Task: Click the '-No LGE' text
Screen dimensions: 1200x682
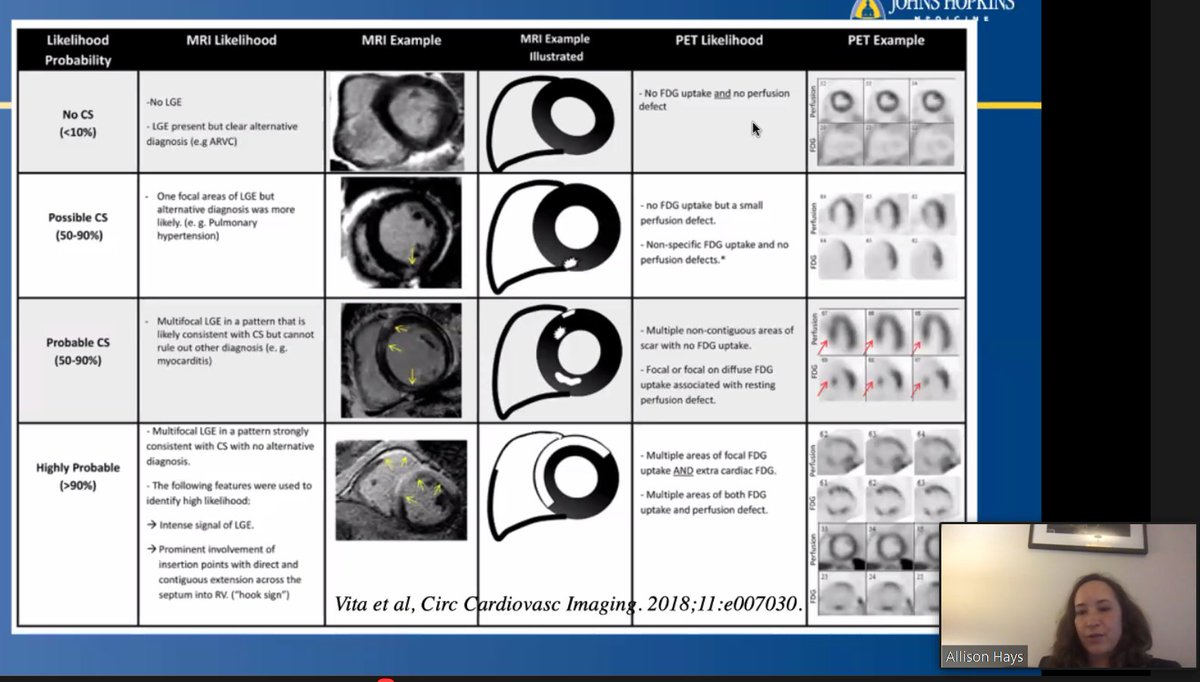Action: point(166,101)
